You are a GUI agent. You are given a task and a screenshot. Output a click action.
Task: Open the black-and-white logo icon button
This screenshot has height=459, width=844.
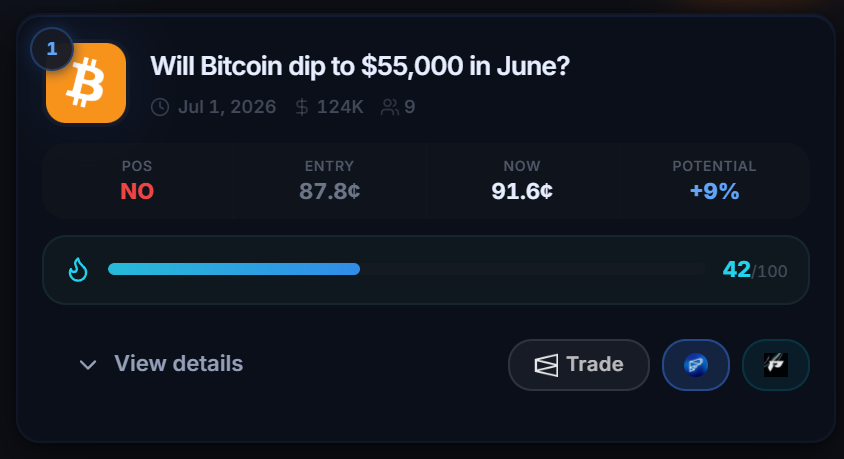776,365
